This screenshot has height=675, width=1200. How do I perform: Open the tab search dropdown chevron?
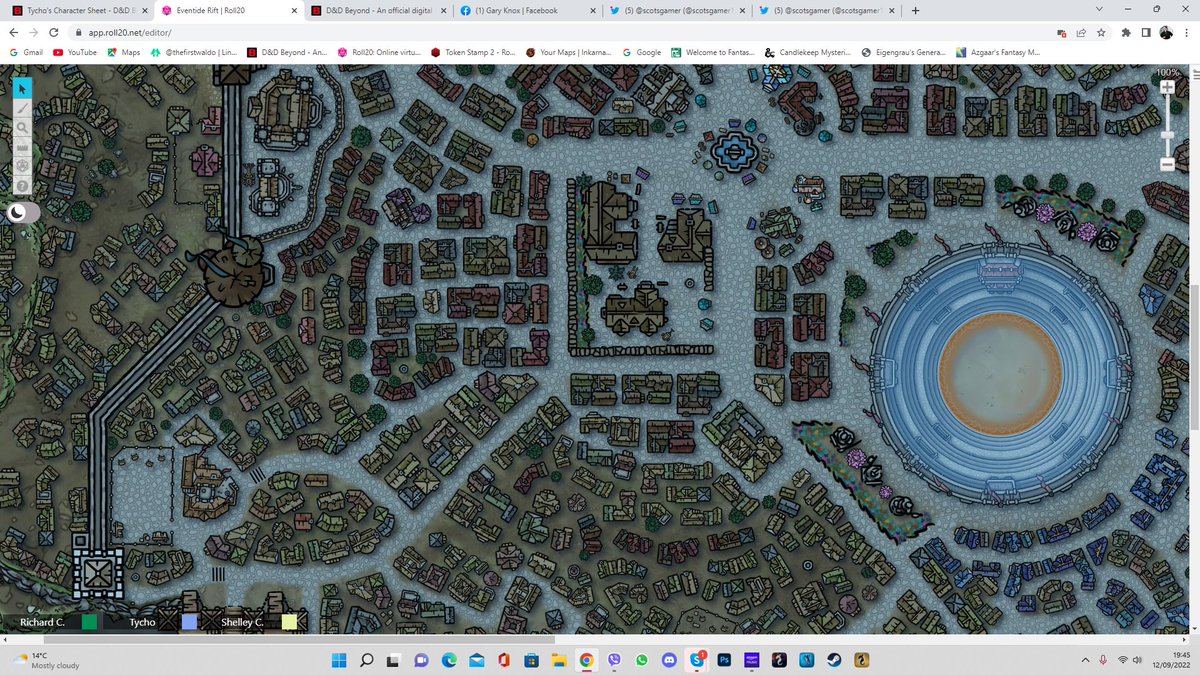pyautogui.click(x=1100, y=9)
